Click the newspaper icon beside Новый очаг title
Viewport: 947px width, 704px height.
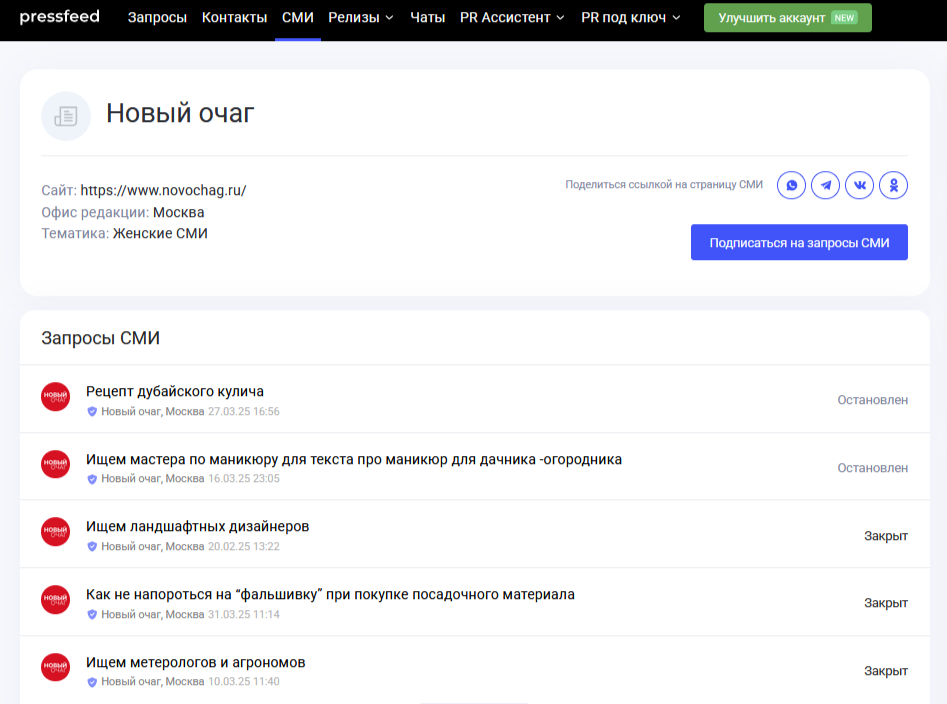66,116
